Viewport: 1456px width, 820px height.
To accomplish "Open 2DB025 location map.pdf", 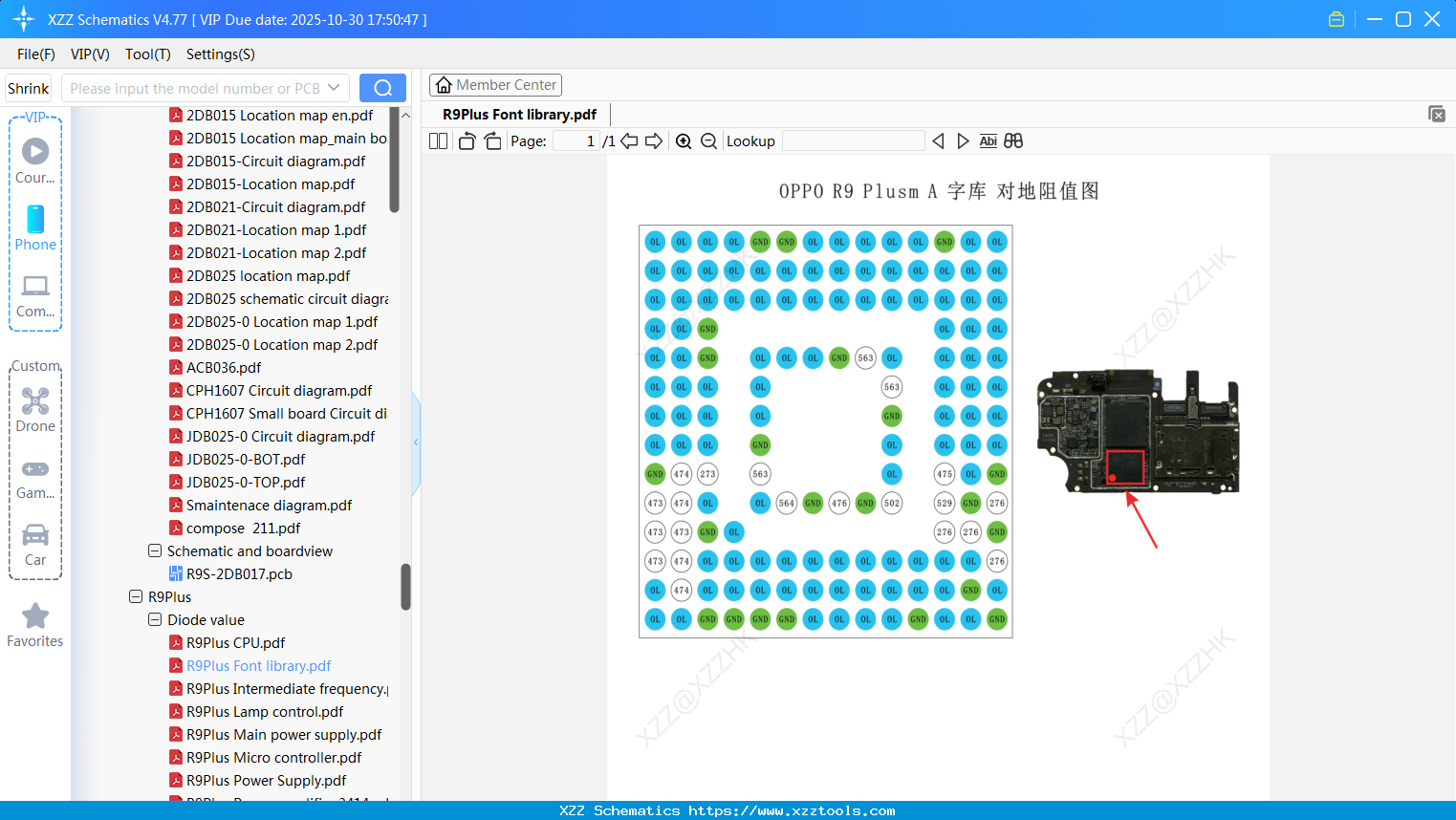I will click(x=268, y=275).
